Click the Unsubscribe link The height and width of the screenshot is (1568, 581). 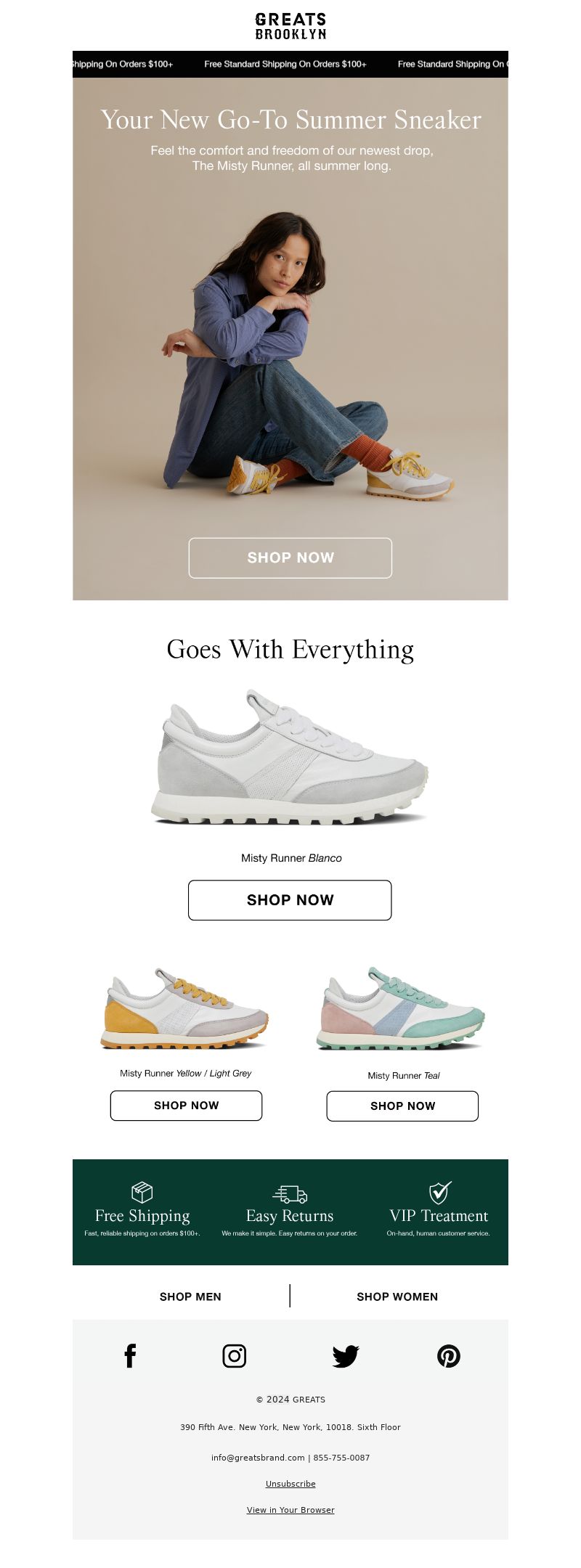tap(290, 1484)
